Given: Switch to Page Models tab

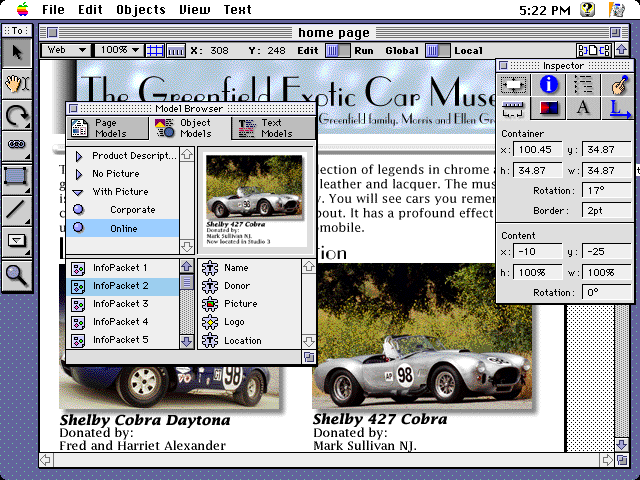Looking at the screenshot, I should (x=107, y=128).
